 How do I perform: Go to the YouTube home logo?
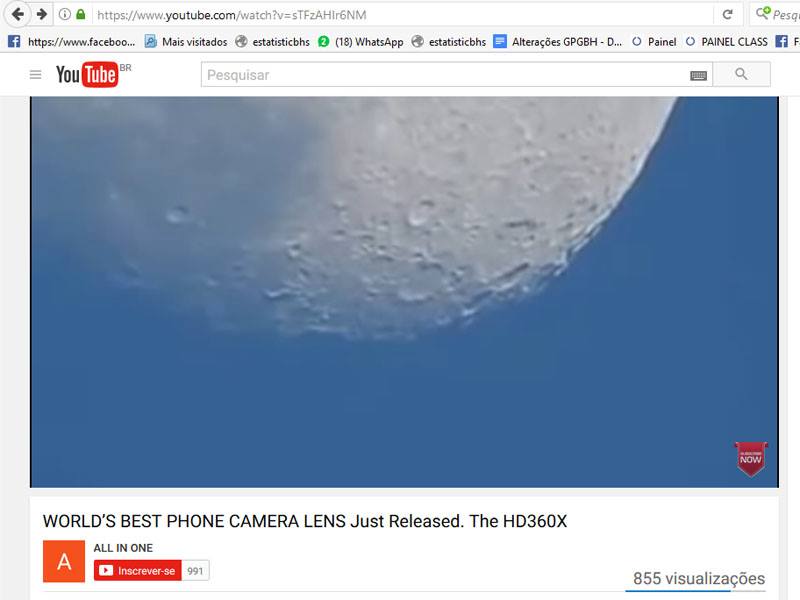tap(88, 75)
